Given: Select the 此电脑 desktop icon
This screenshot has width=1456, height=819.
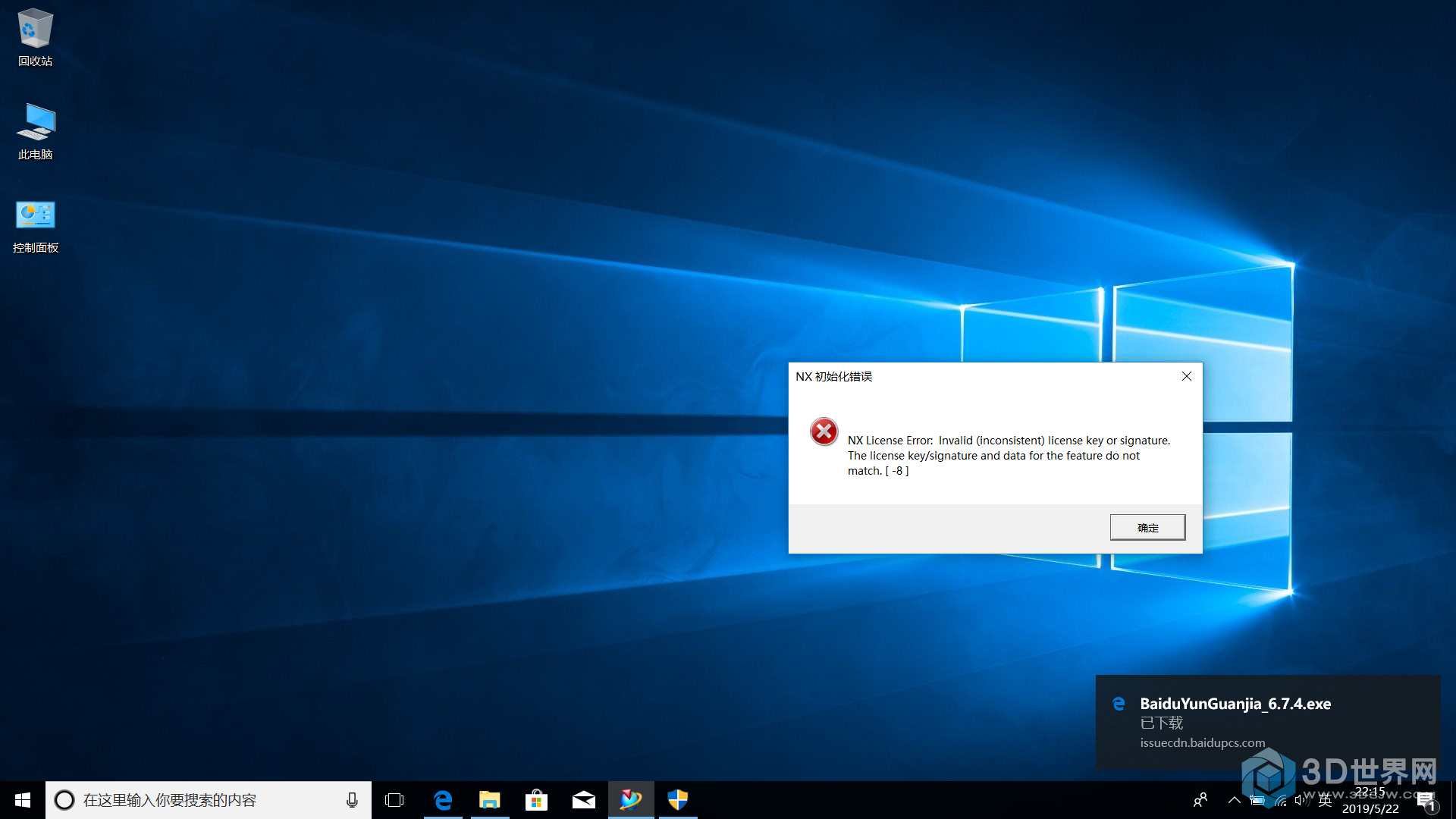Looking at the screenshot, I should 35,131.
